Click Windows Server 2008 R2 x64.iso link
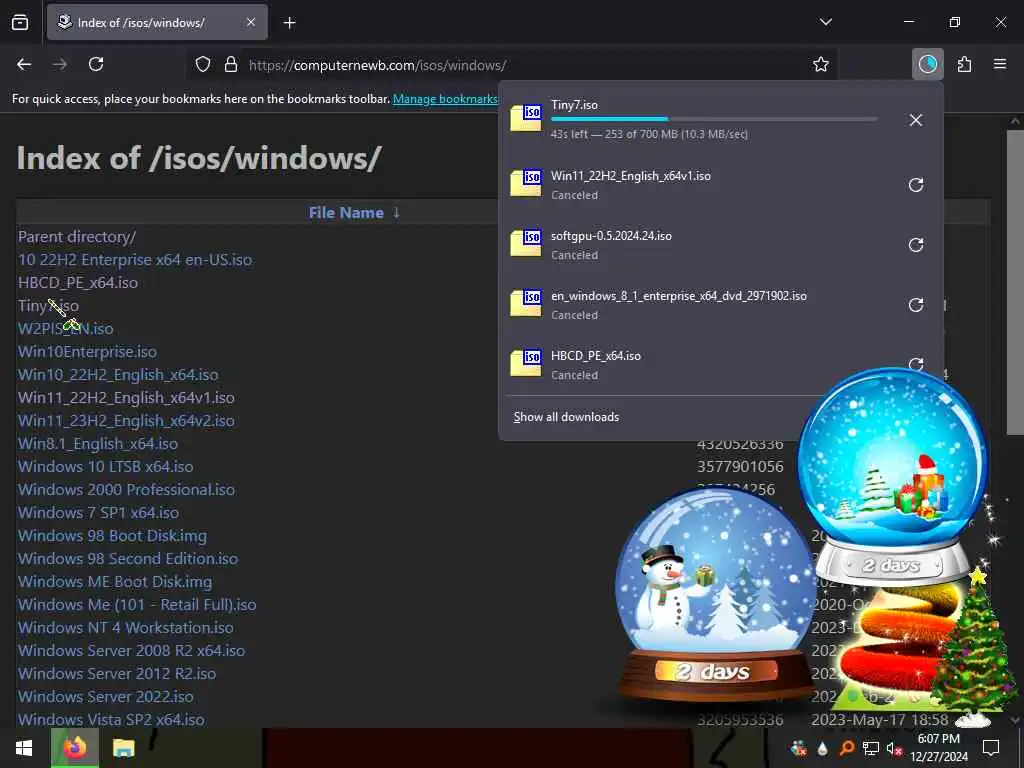This screenshot has width=1024, height=768. click(x=132, y=650)
